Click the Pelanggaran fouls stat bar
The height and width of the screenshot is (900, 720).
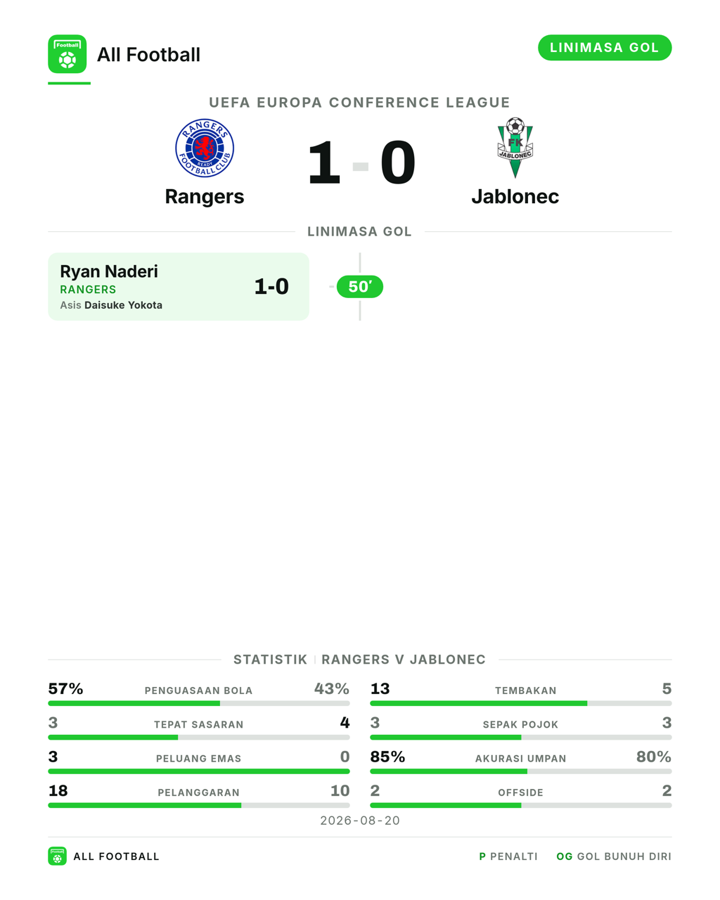click(x=199, y=805)
